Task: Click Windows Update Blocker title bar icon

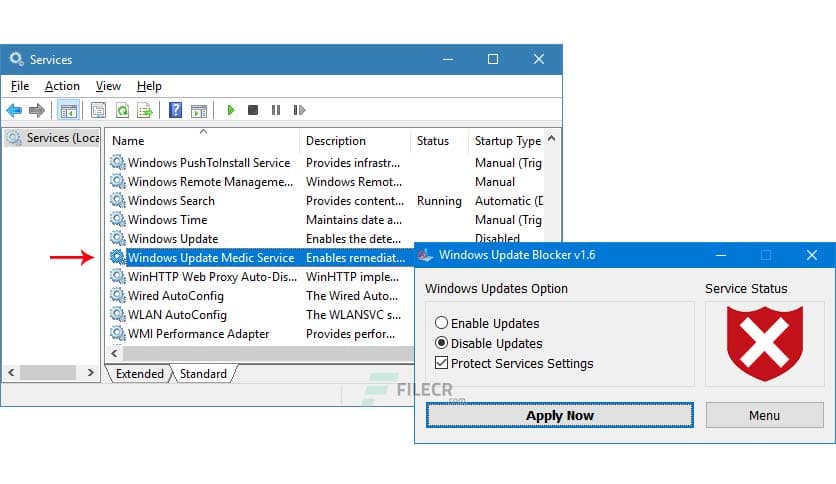Action: pos(425,255)
